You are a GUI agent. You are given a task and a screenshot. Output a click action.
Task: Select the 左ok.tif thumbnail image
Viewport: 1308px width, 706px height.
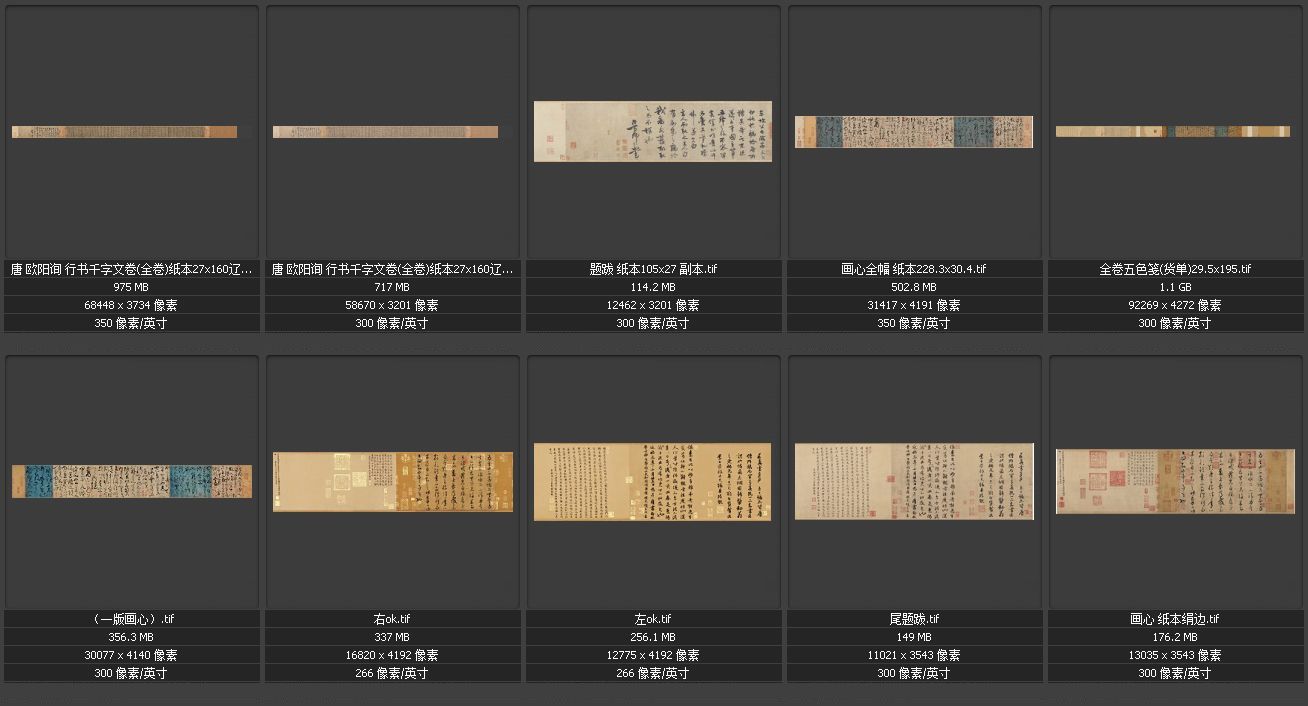653,482
